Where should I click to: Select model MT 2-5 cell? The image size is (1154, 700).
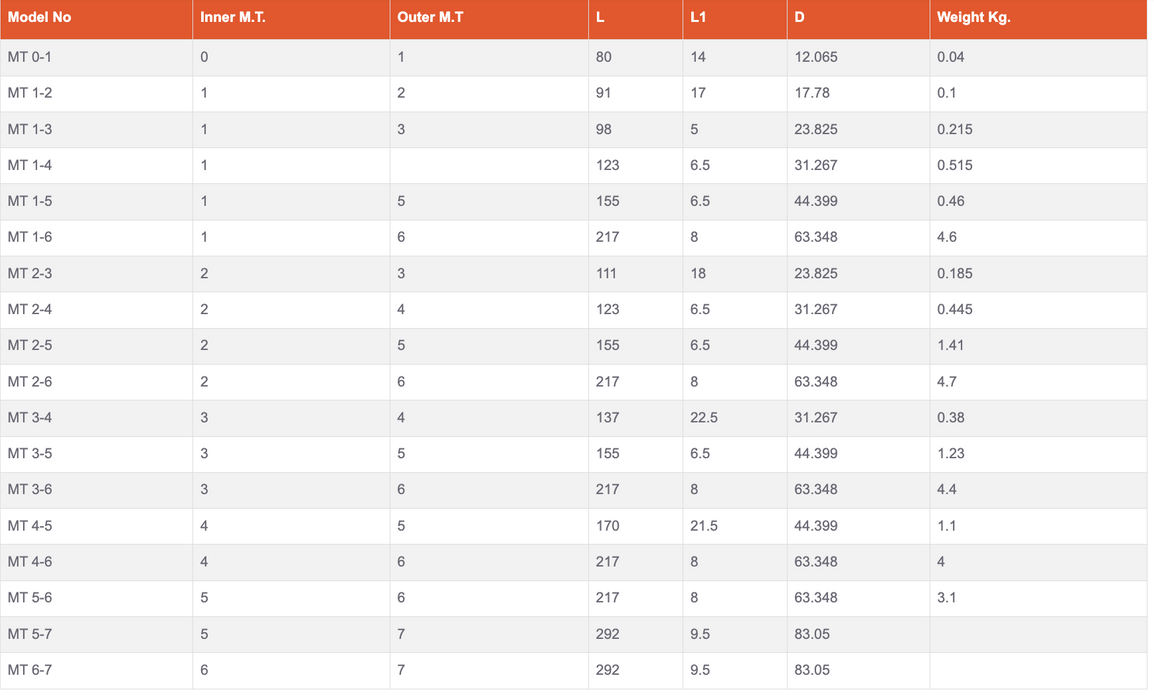click(29, 345)
